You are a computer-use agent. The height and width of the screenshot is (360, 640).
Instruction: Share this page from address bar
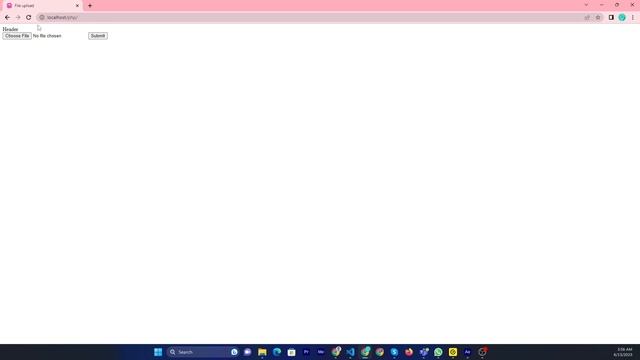[587, 18]
